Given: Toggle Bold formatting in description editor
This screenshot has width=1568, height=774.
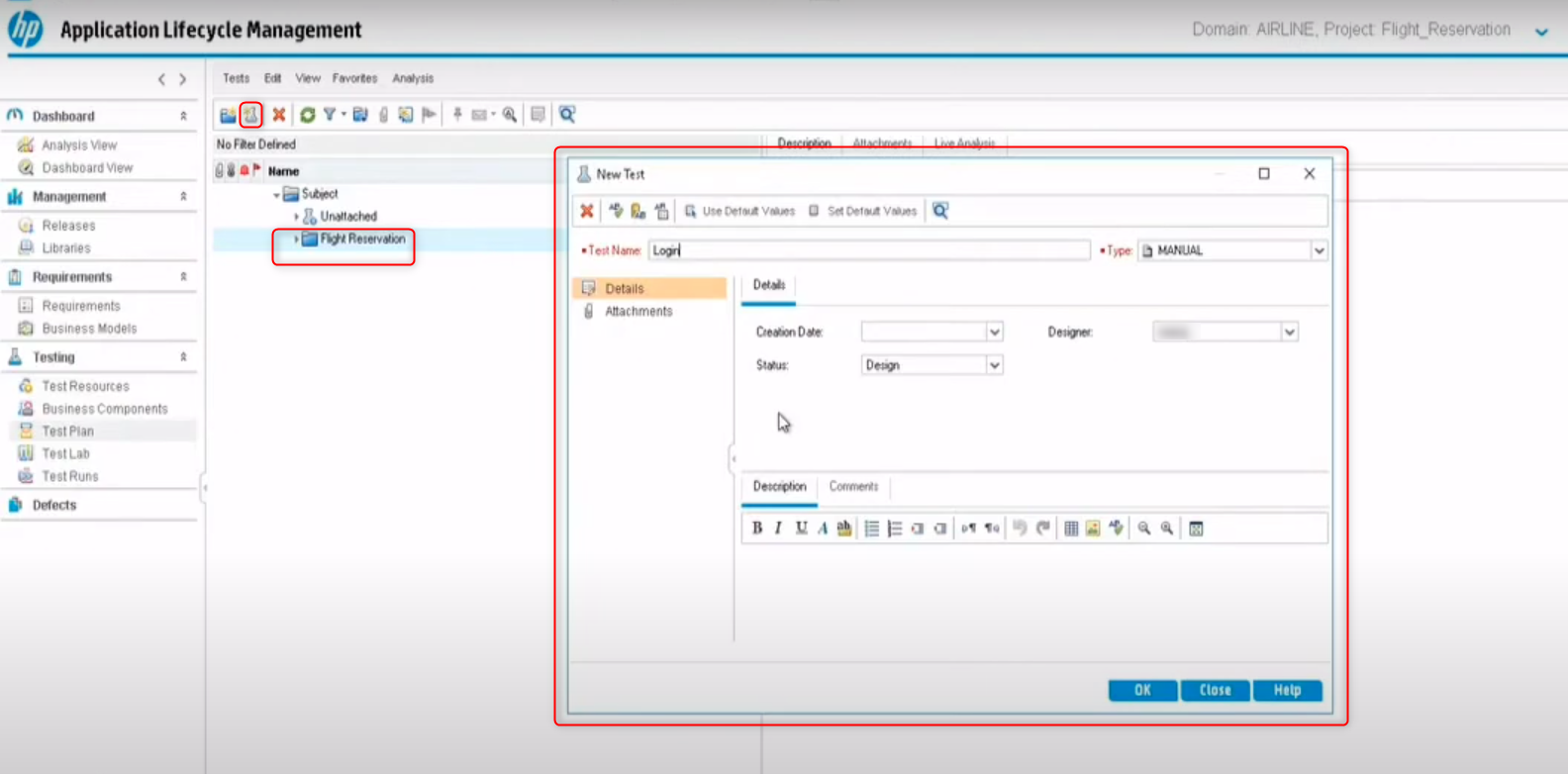Looking at the screenshot, I should 757,529.
